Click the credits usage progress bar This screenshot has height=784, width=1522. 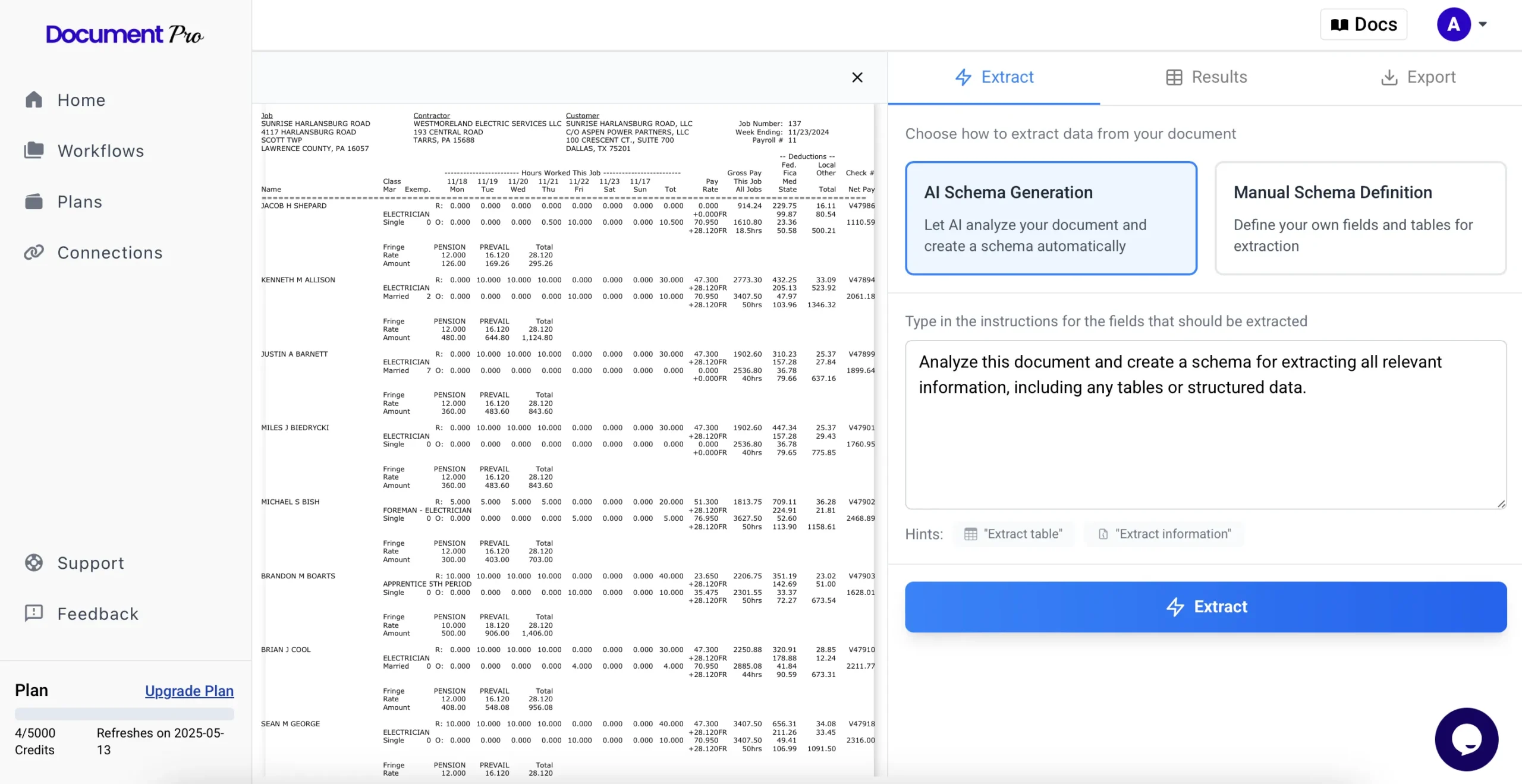(124, 714)
